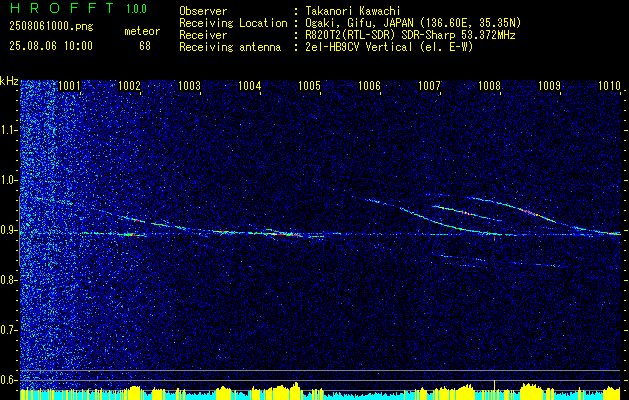The image size is (629, 400).
Task: Click the HROFFT program title text
Action: (61, 8)
